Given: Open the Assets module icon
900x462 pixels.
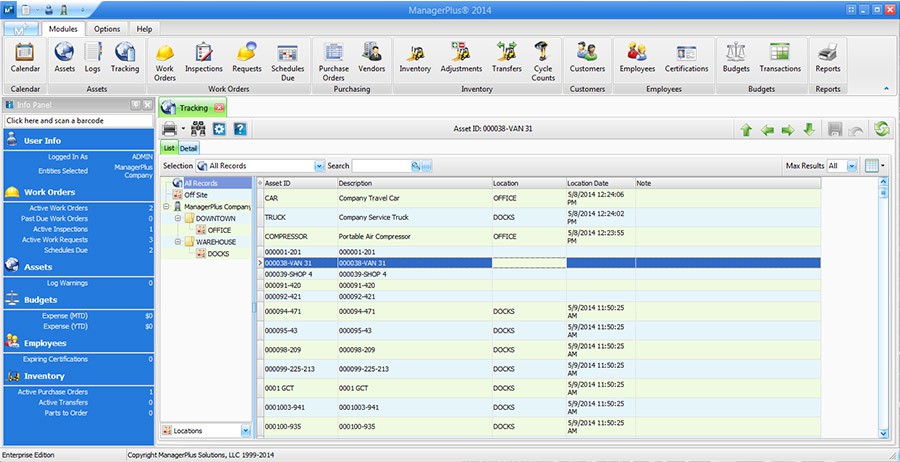Looking at the screenshot, I should 64,59.
